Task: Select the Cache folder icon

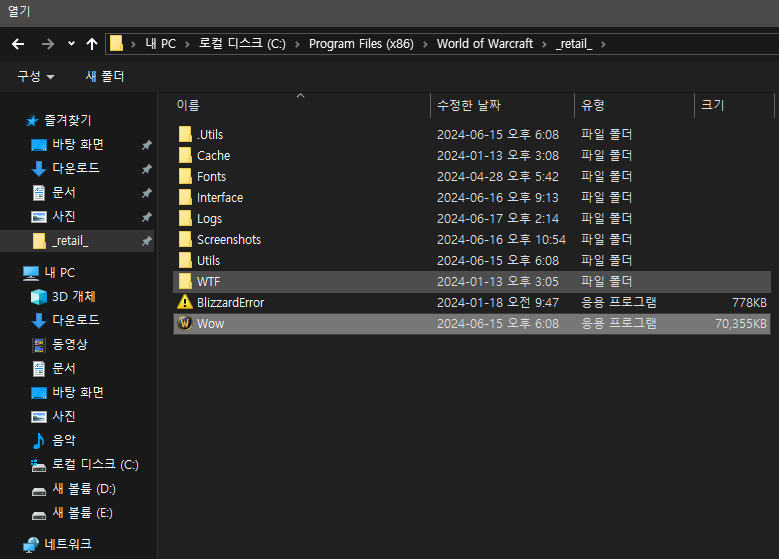Action: point(185,155)
